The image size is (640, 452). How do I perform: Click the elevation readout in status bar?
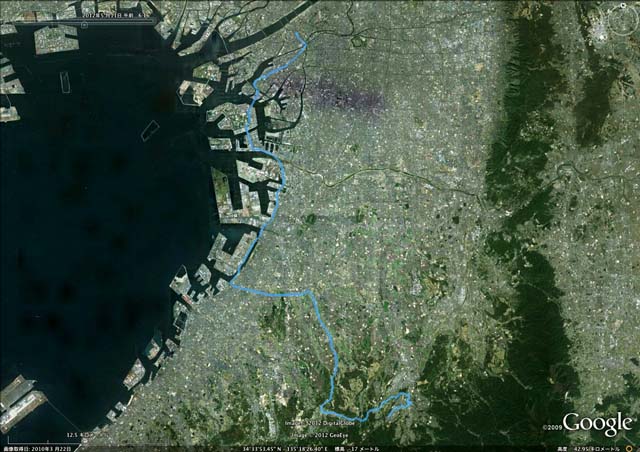[357, 449]
